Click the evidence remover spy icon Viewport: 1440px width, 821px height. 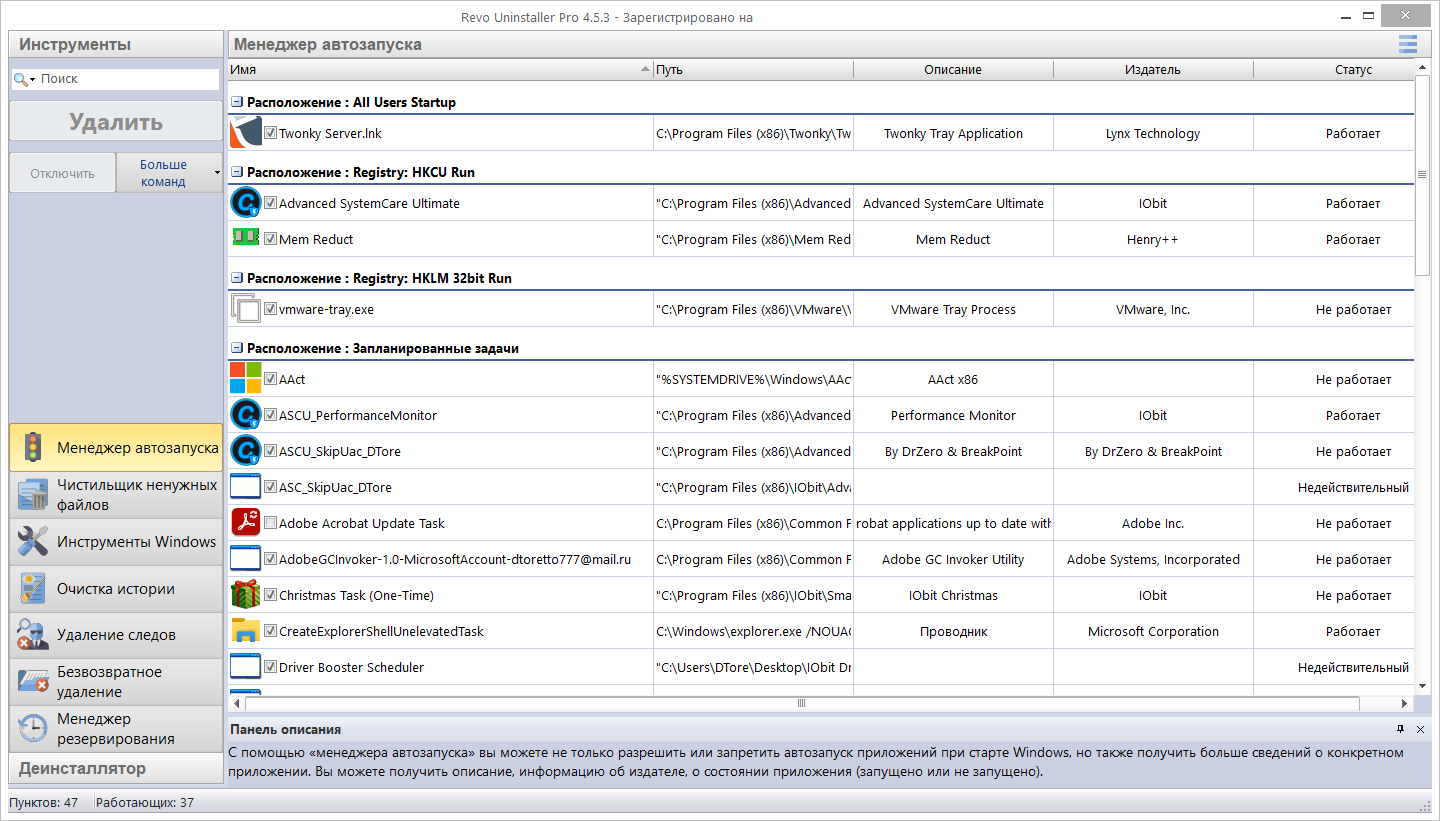[33, 635]
